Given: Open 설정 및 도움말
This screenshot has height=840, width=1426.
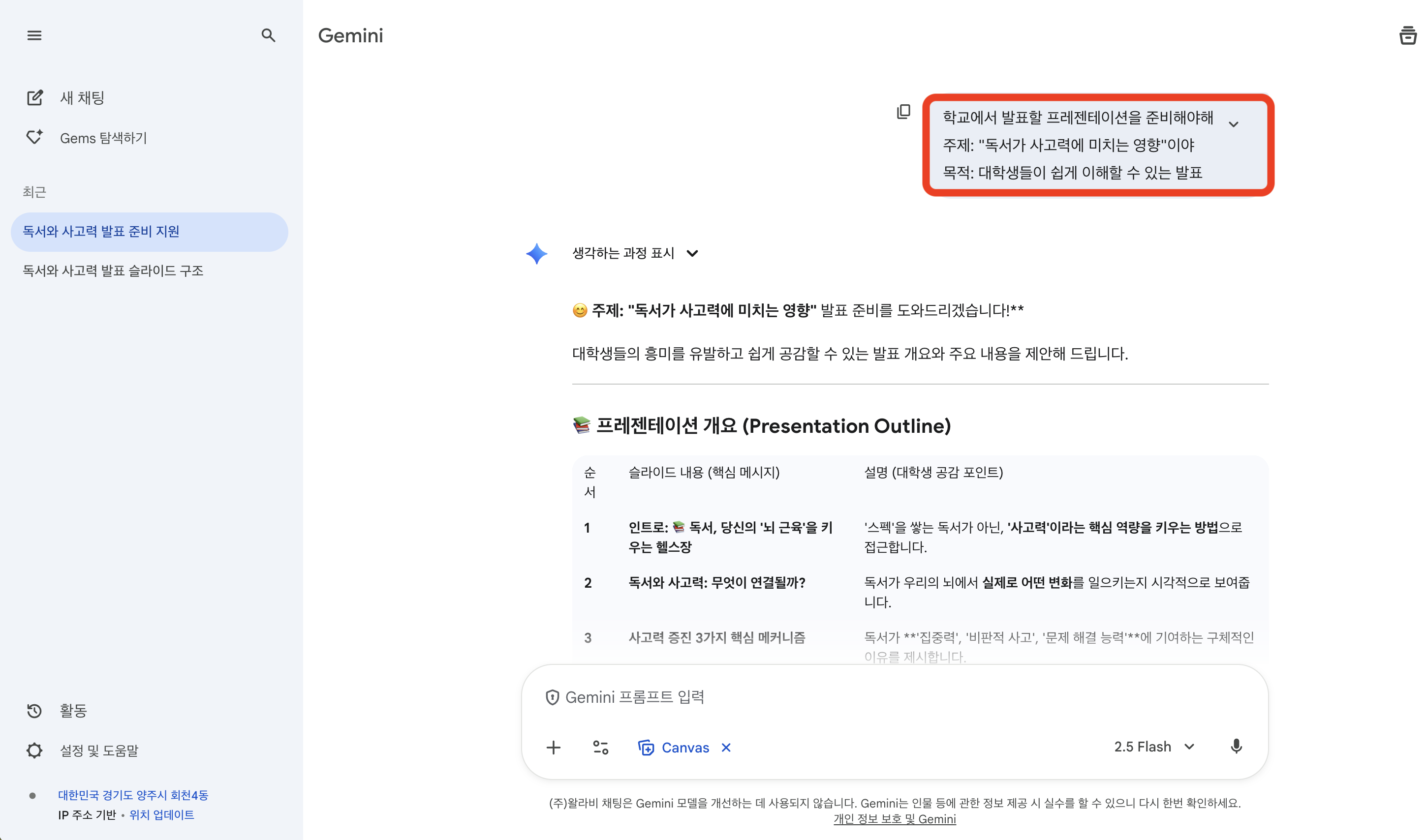Looking at the screenshot, I should [99, 750].
